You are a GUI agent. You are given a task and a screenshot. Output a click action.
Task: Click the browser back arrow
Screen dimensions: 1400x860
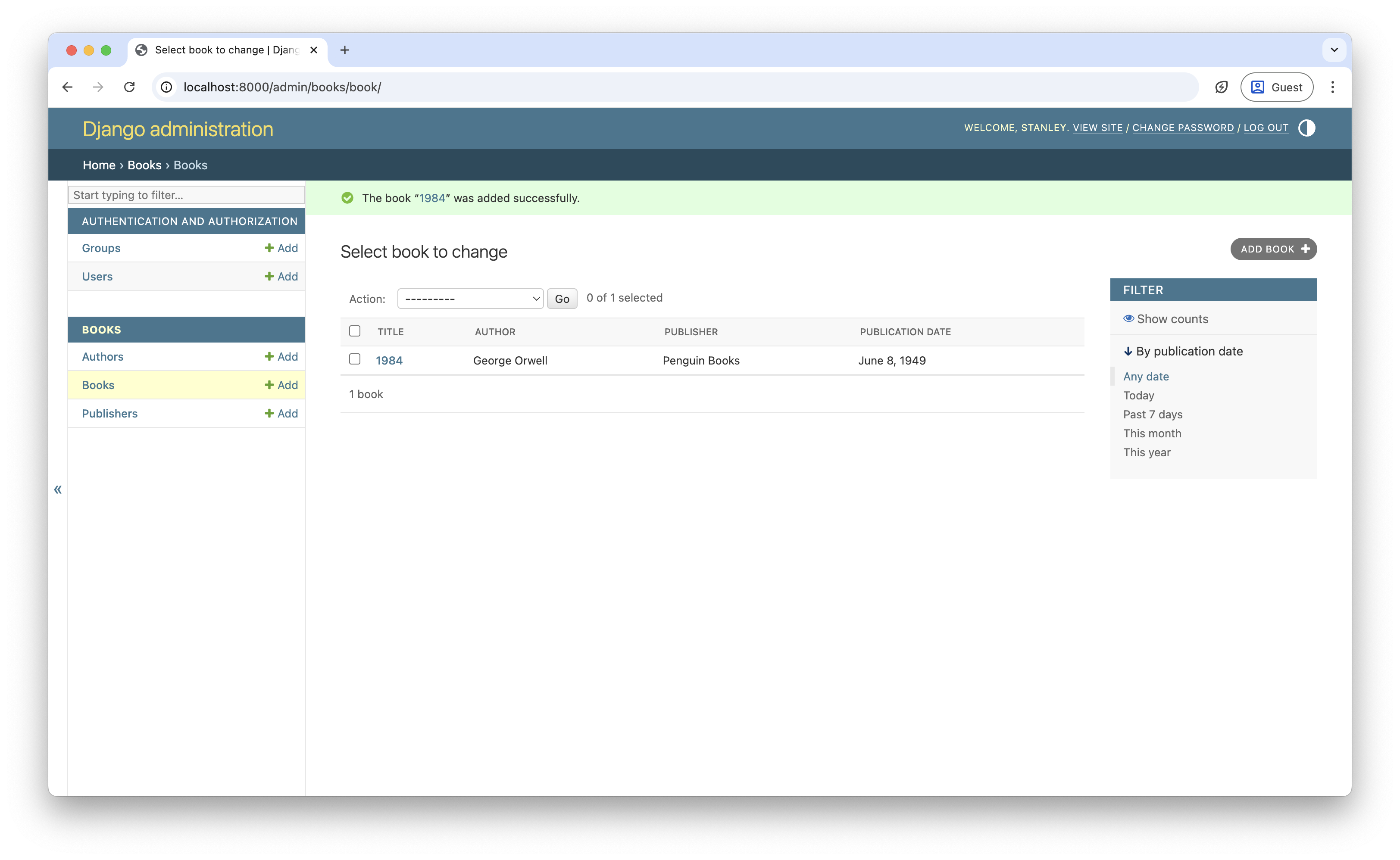[x=67, y=87]
